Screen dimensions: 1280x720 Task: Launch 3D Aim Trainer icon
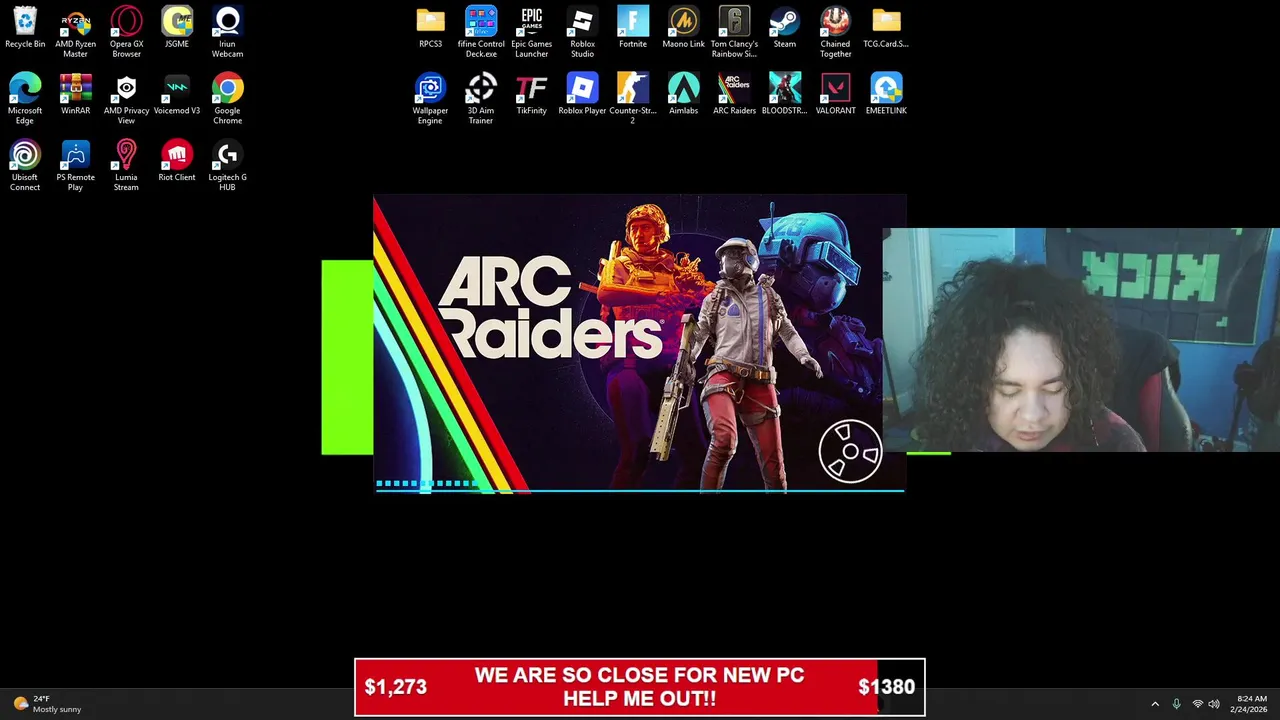(x=481, y=99)
